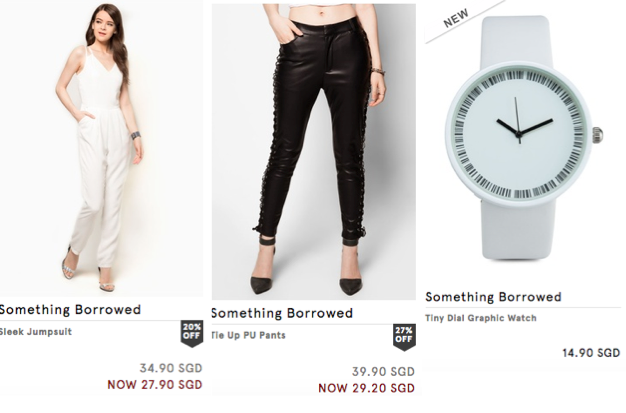Viewport: 626px width, 413px height.
Task: Click Something Borrowed brand above Tie Up PU Pants
Action: click(x=282, y=313)
